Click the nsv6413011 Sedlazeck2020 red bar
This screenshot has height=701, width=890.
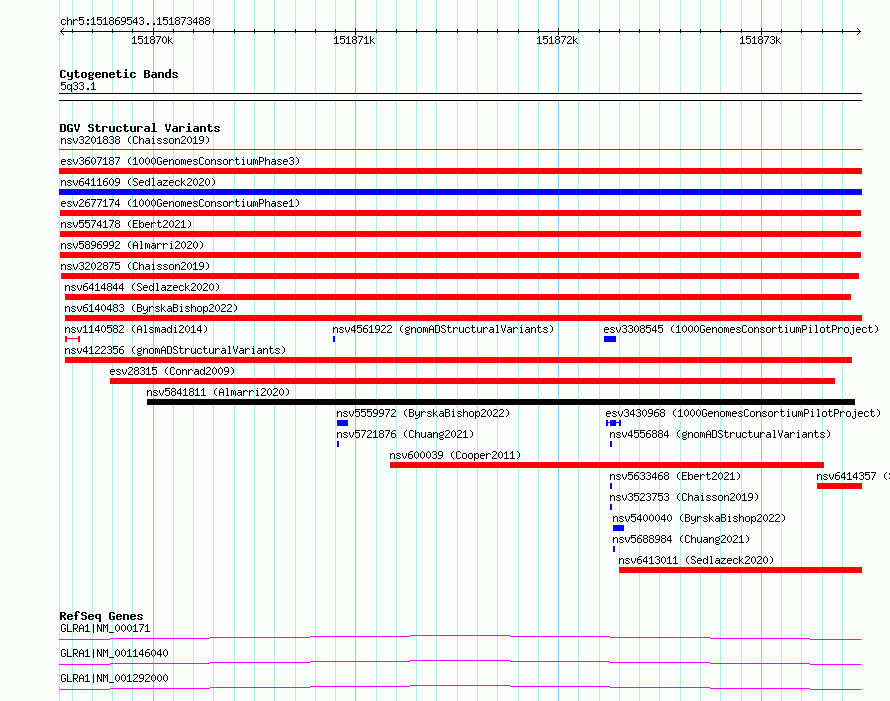[x=740, y=570]
